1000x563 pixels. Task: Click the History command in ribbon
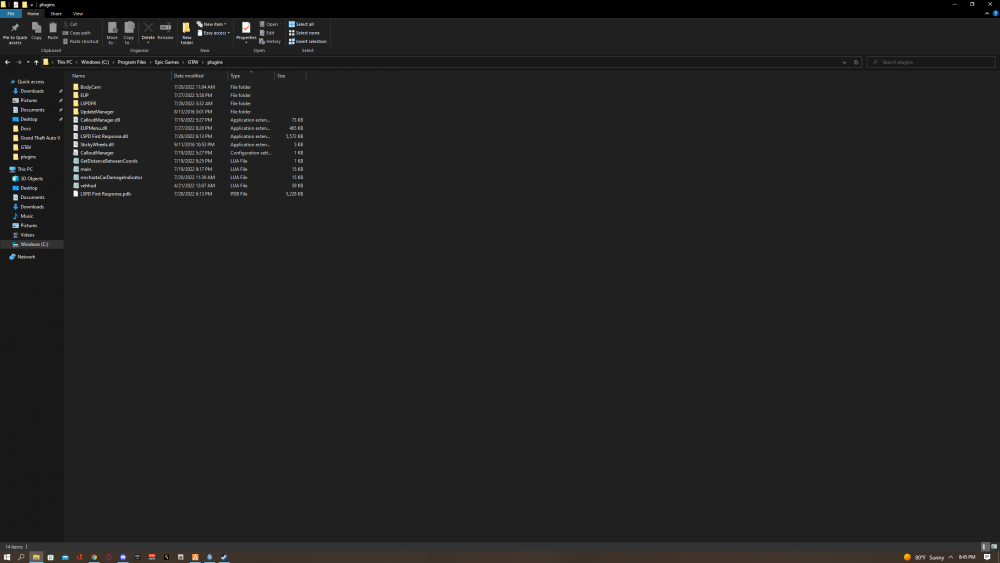coord(270,41)
